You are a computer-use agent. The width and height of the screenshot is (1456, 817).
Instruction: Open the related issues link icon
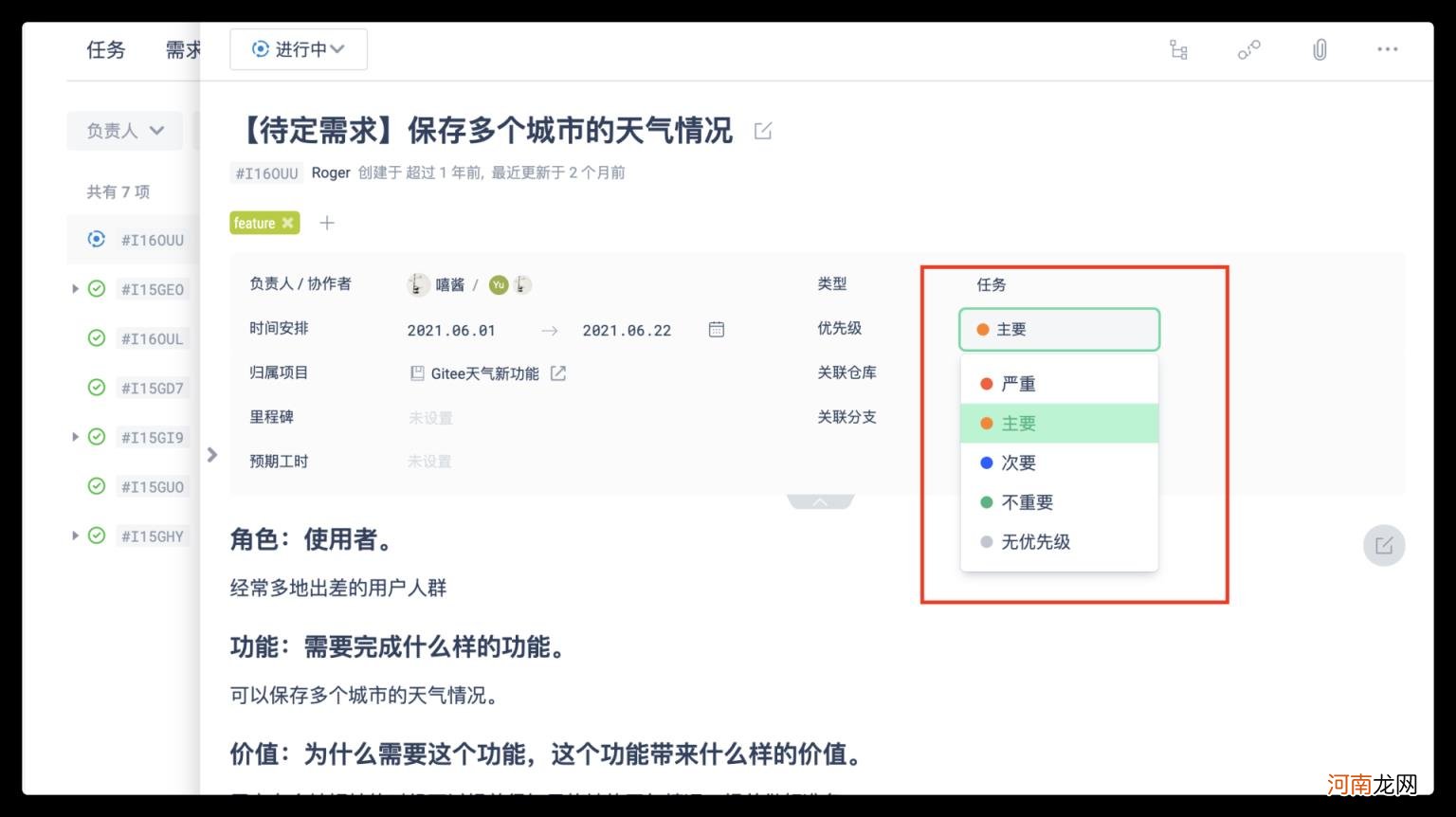pos(1249,50)
